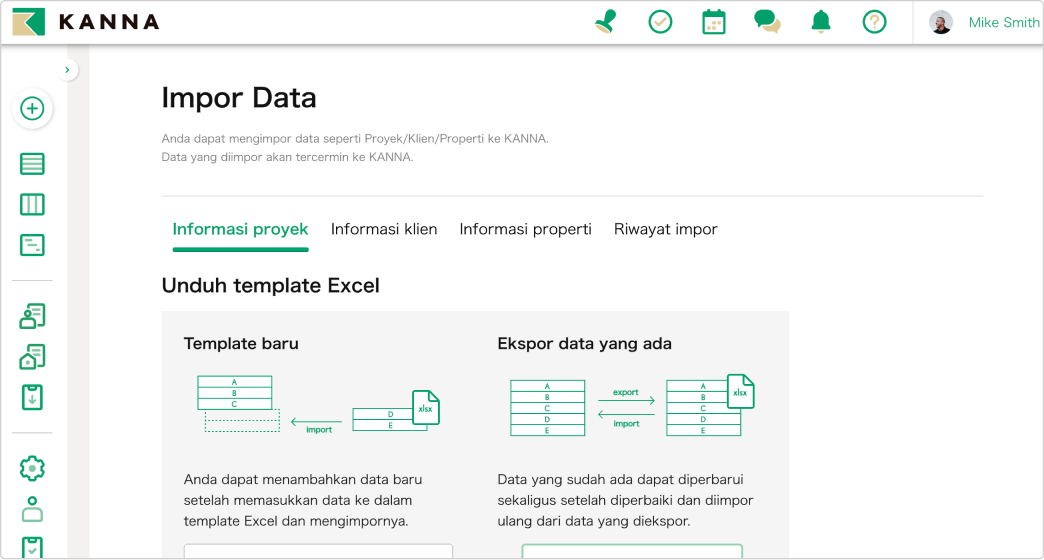The image size is (1044, 560).
Task: Click the Impor Data page title
Action: coord(239,98)
